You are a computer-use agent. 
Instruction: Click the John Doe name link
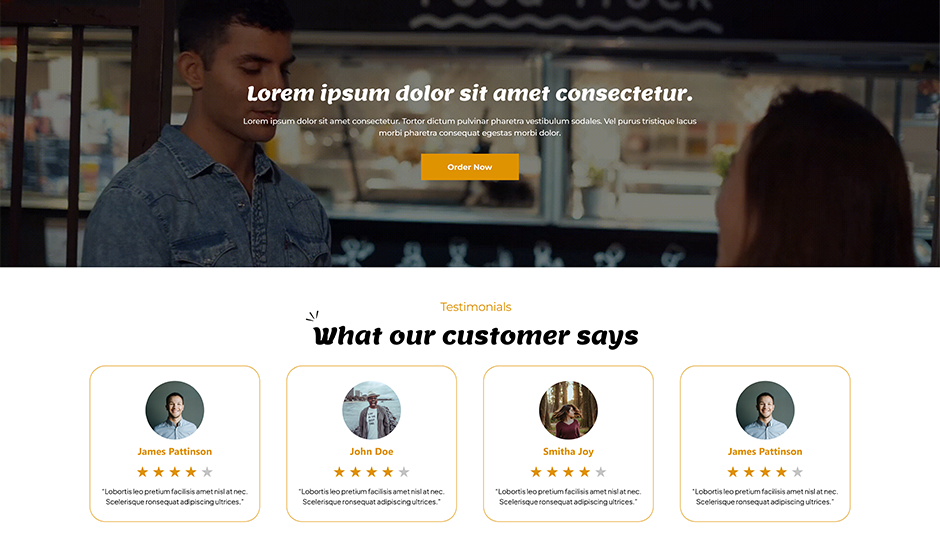371,451
